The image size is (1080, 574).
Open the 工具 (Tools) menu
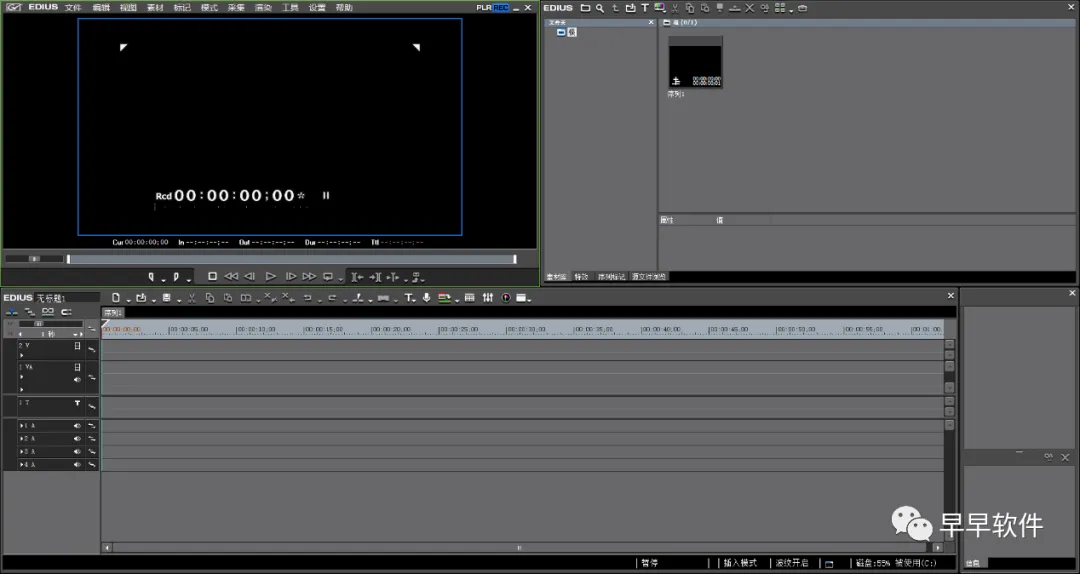290,8
